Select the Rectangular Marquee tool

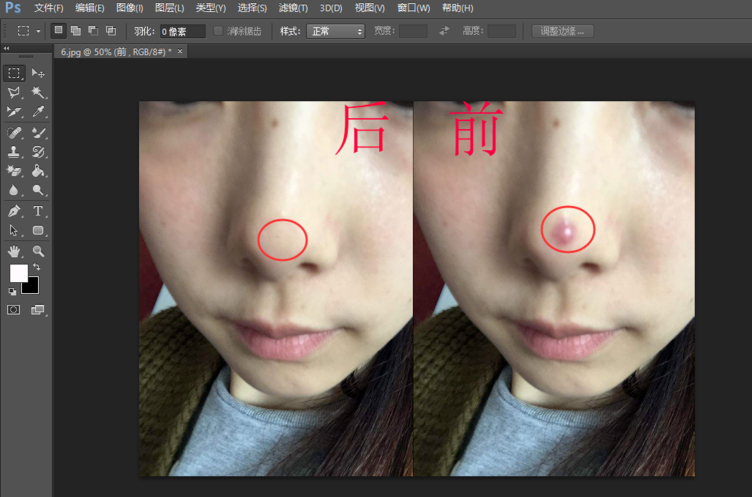(x=14, y=73)
